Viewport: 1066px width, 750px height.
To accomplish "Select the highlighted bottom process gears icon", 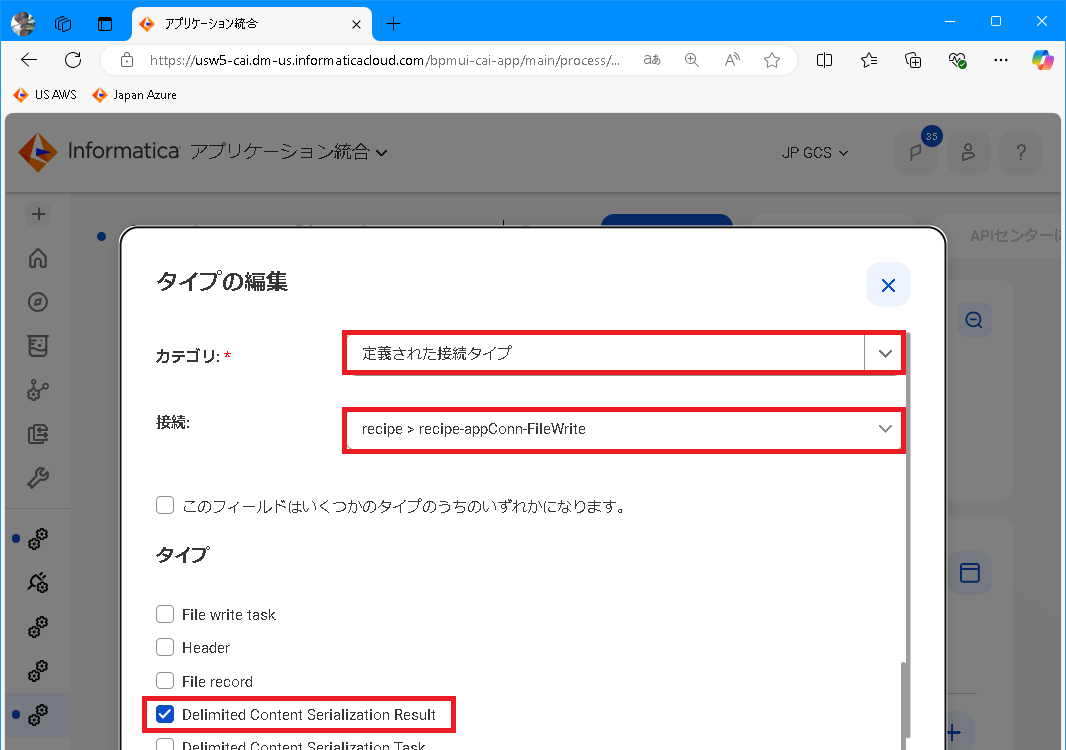I will (x=38, y=715).
